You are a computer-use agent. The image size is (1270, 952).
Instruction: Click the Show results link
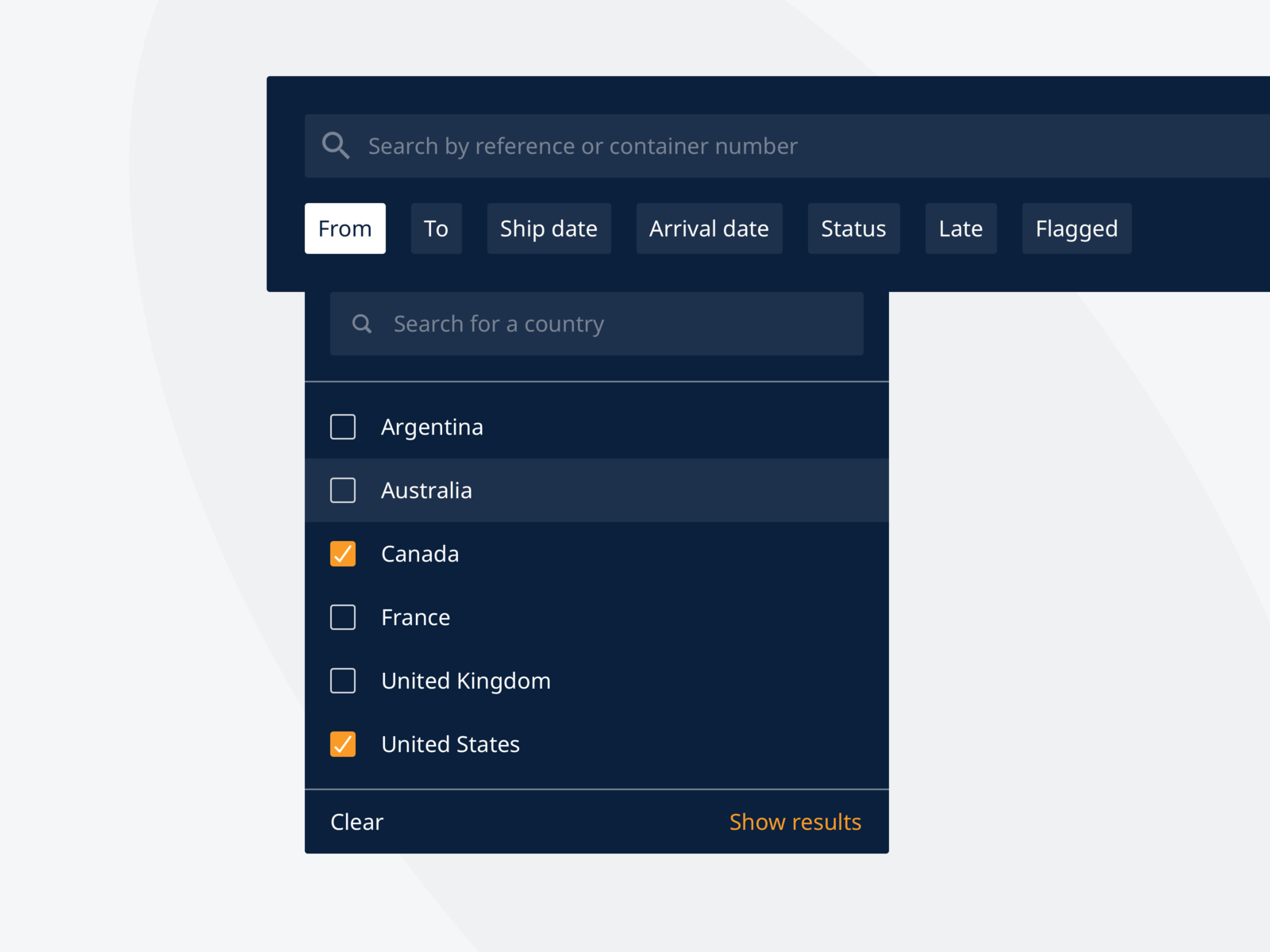(x=795, y=822)
